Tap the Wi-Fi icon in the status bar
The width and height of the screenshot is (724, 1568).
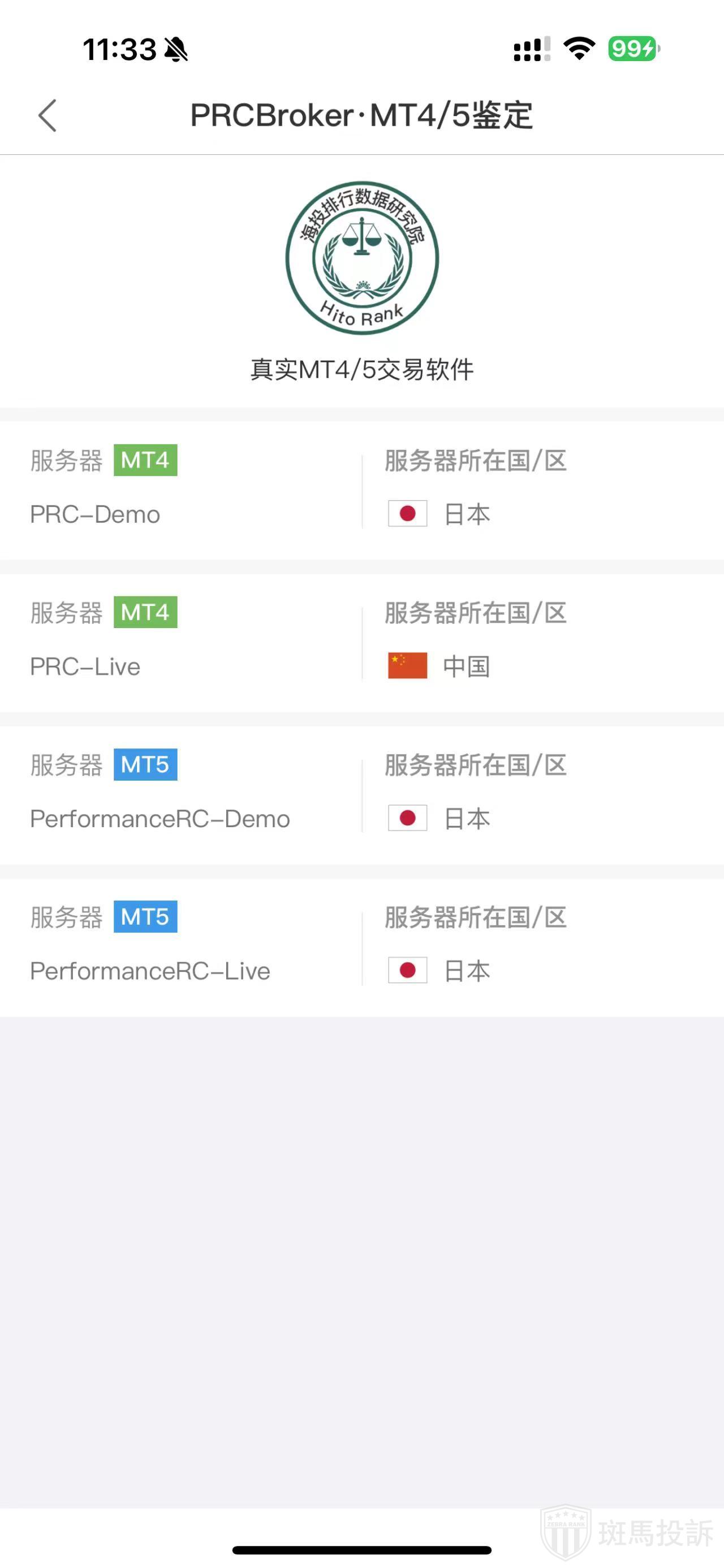[579, 48]
